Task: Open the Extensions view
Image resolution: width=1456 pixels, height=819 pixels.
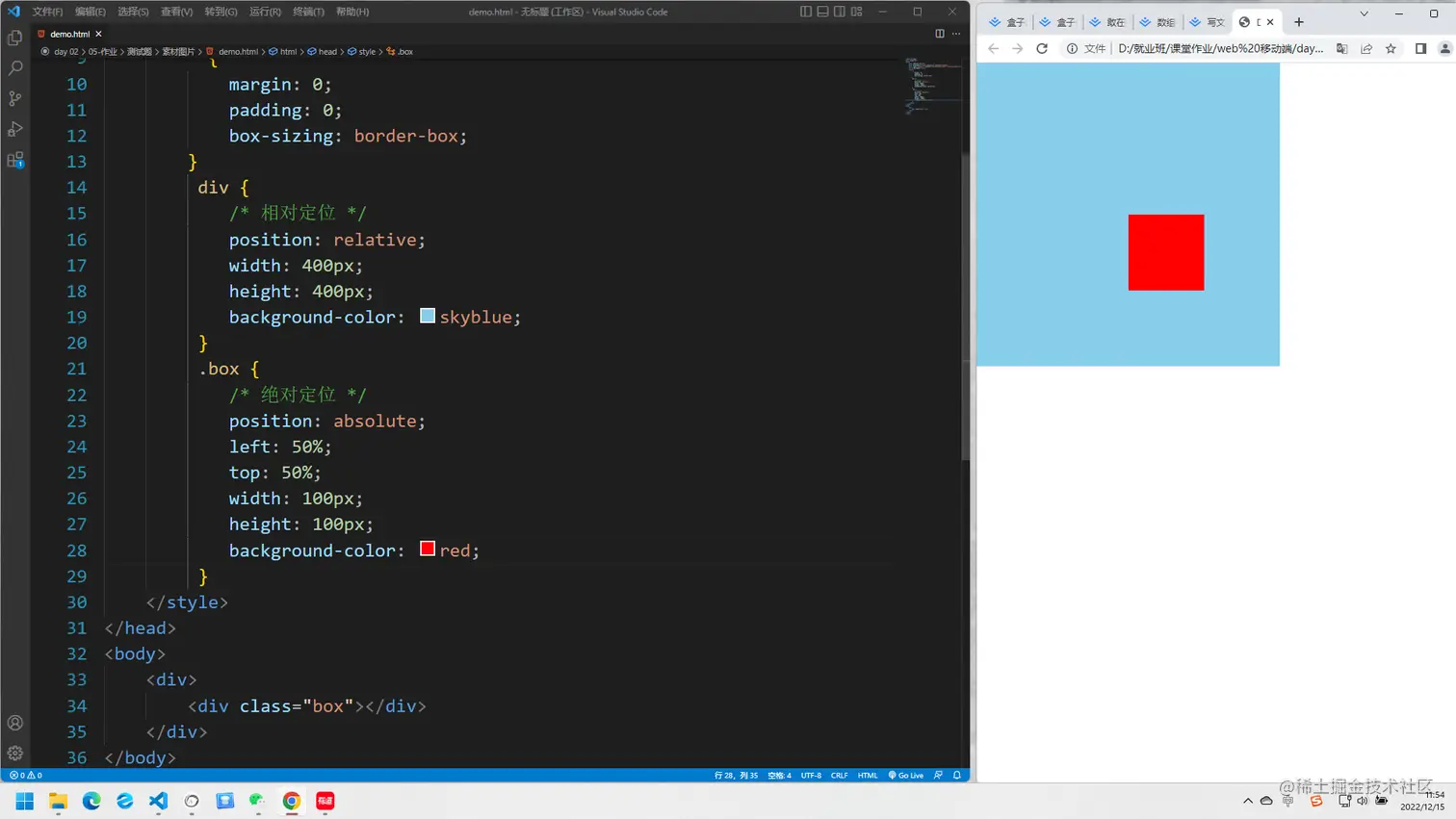Action: [x=15, y=160]
